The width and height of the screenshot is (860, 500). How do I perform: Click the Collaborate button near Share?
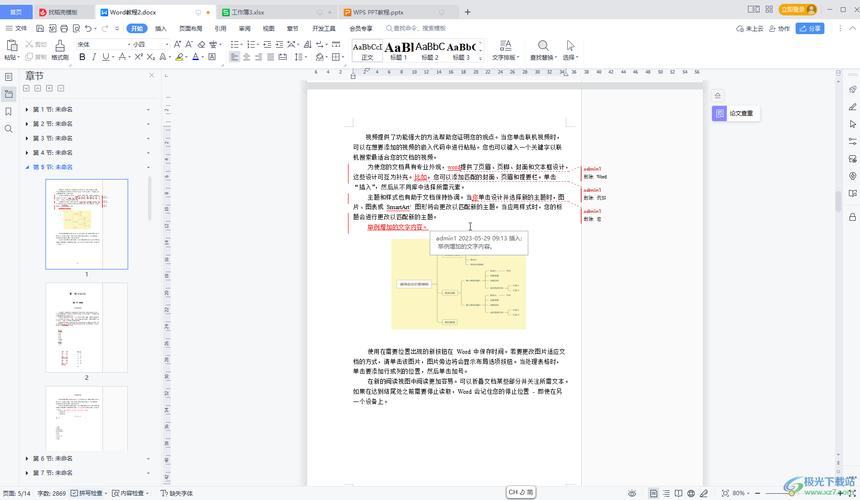click(x=779, y=29)
